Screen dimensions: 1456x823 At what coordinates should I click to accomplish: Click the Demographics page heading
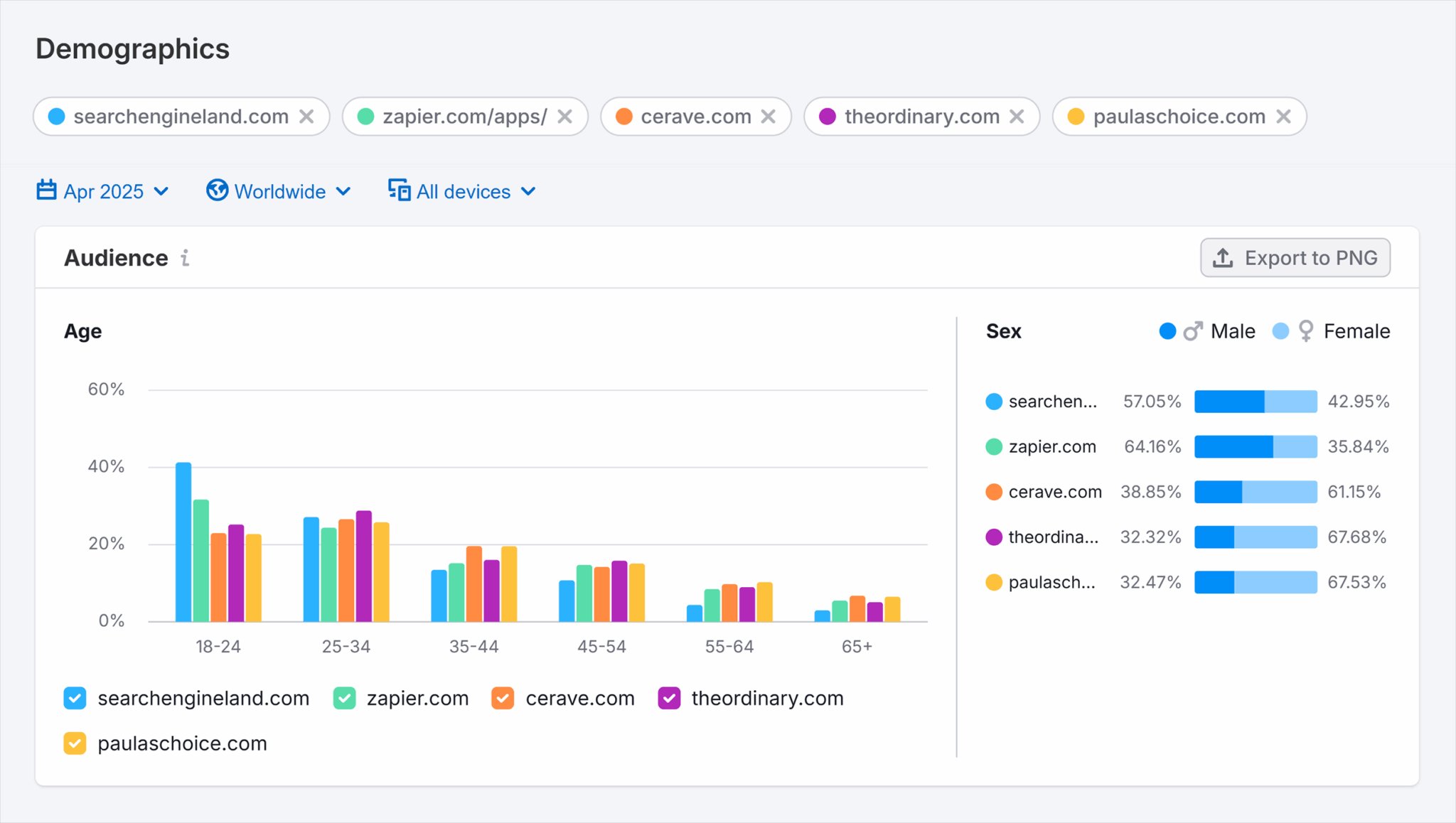coord(133,49)
